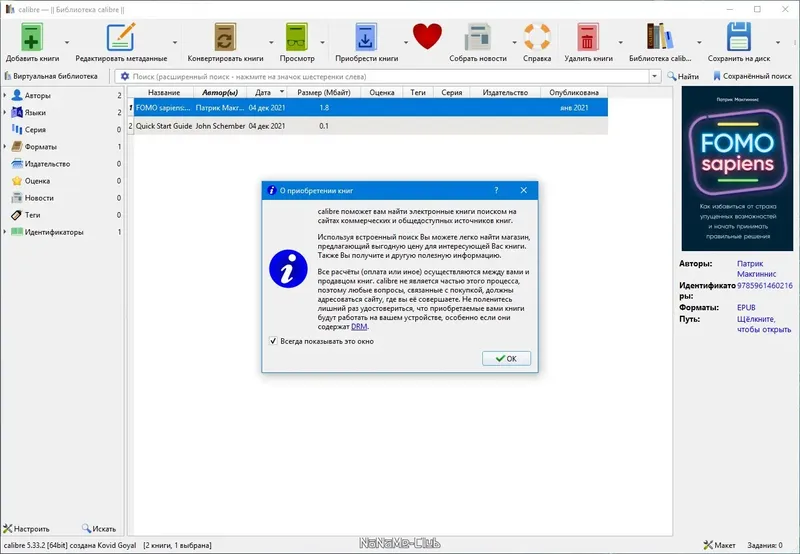Select Quick Start Guide book row

[x=367, y=125]
